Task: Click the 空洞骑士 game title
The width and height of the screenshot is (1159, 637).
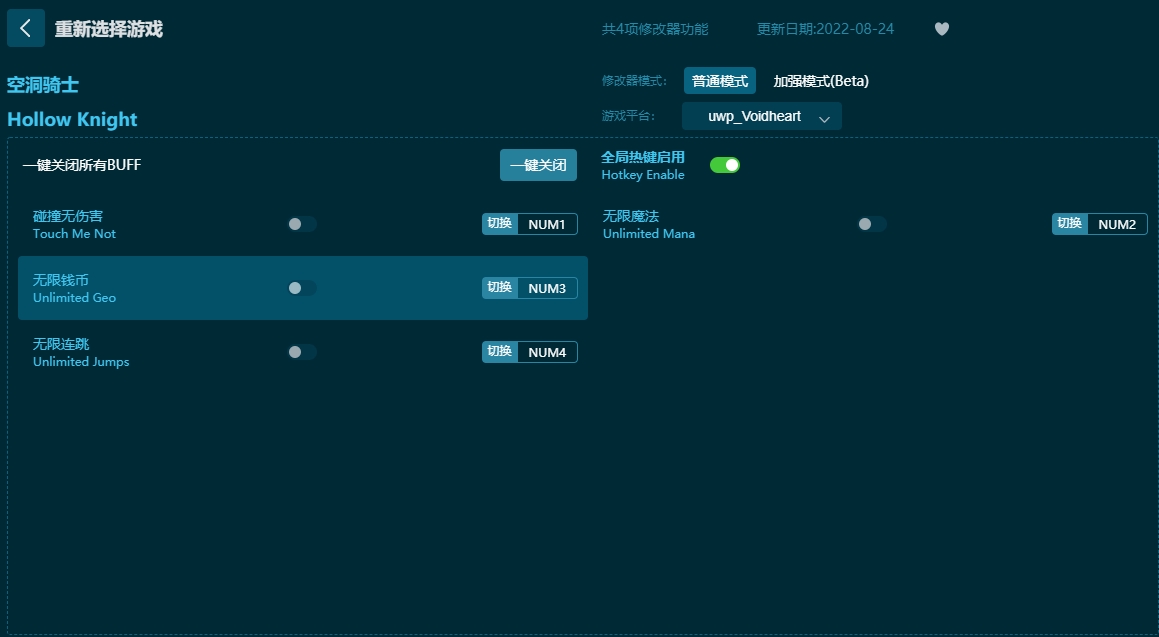Action: [x=43, y=85]
